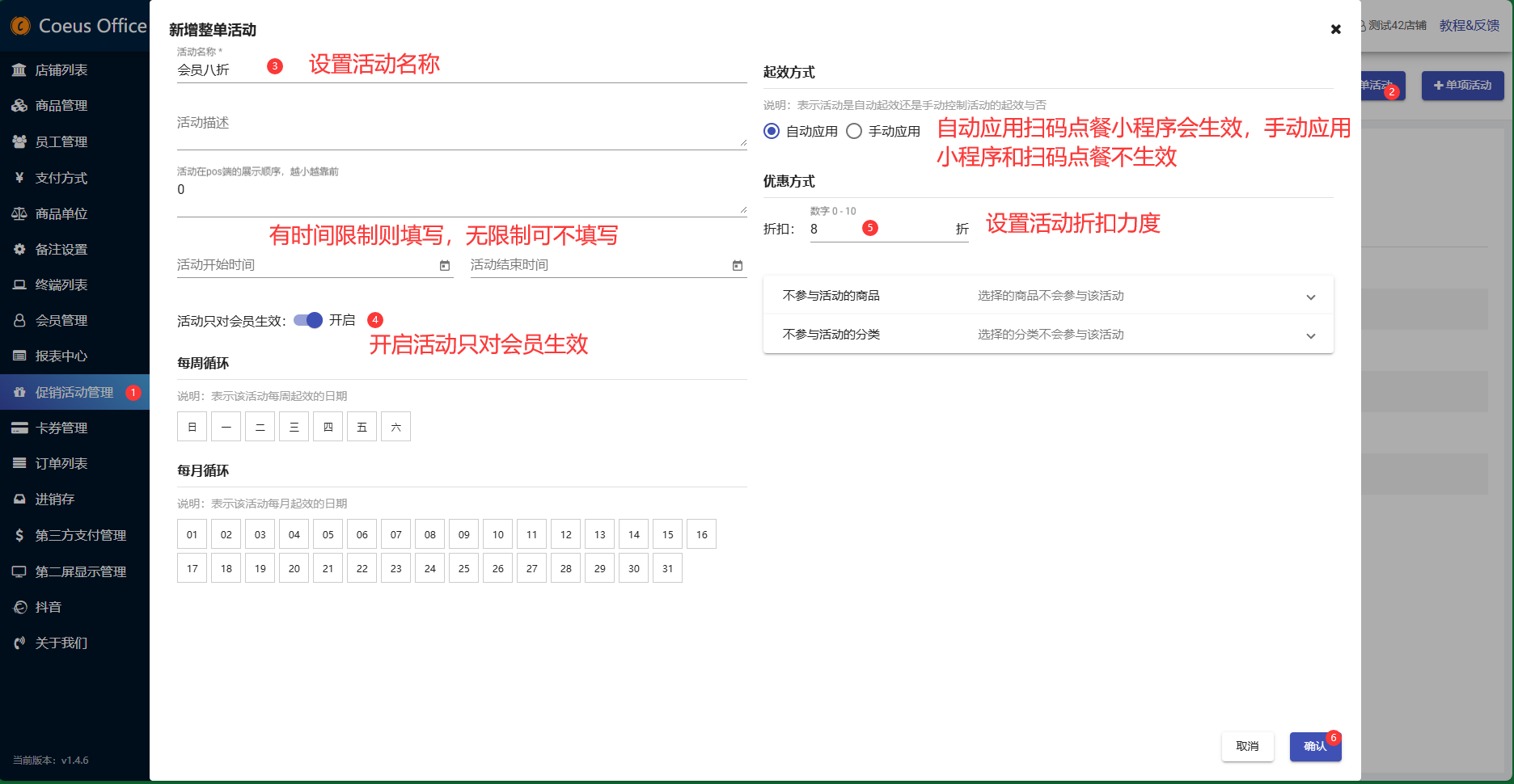Select the 手动应用 radio button
Image resolution: width=1514 pixels, height=784 pixels.
(x=854, y=131)
